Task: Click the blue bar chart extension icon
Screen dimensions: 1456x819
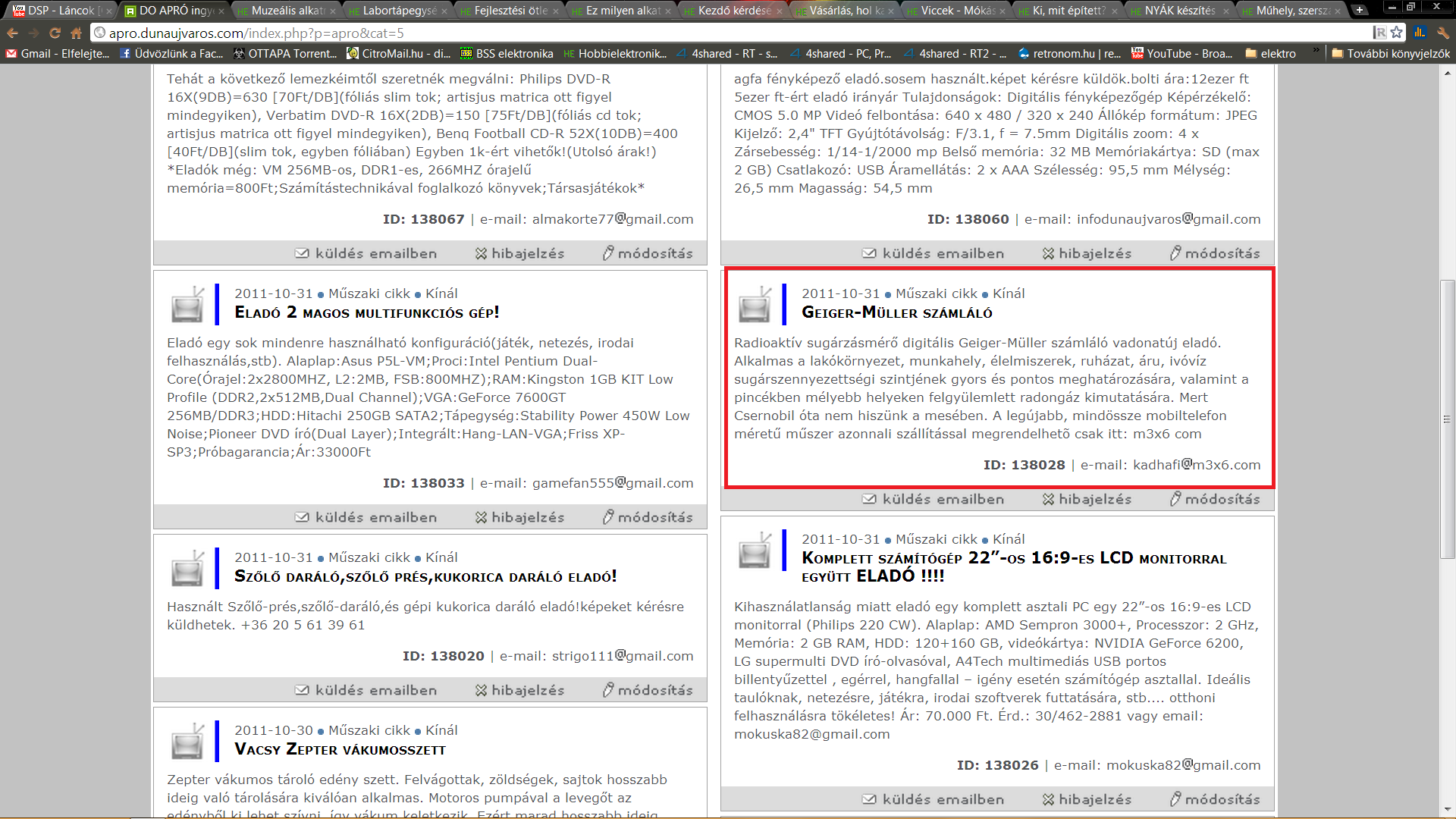Action: [1420, 33]
